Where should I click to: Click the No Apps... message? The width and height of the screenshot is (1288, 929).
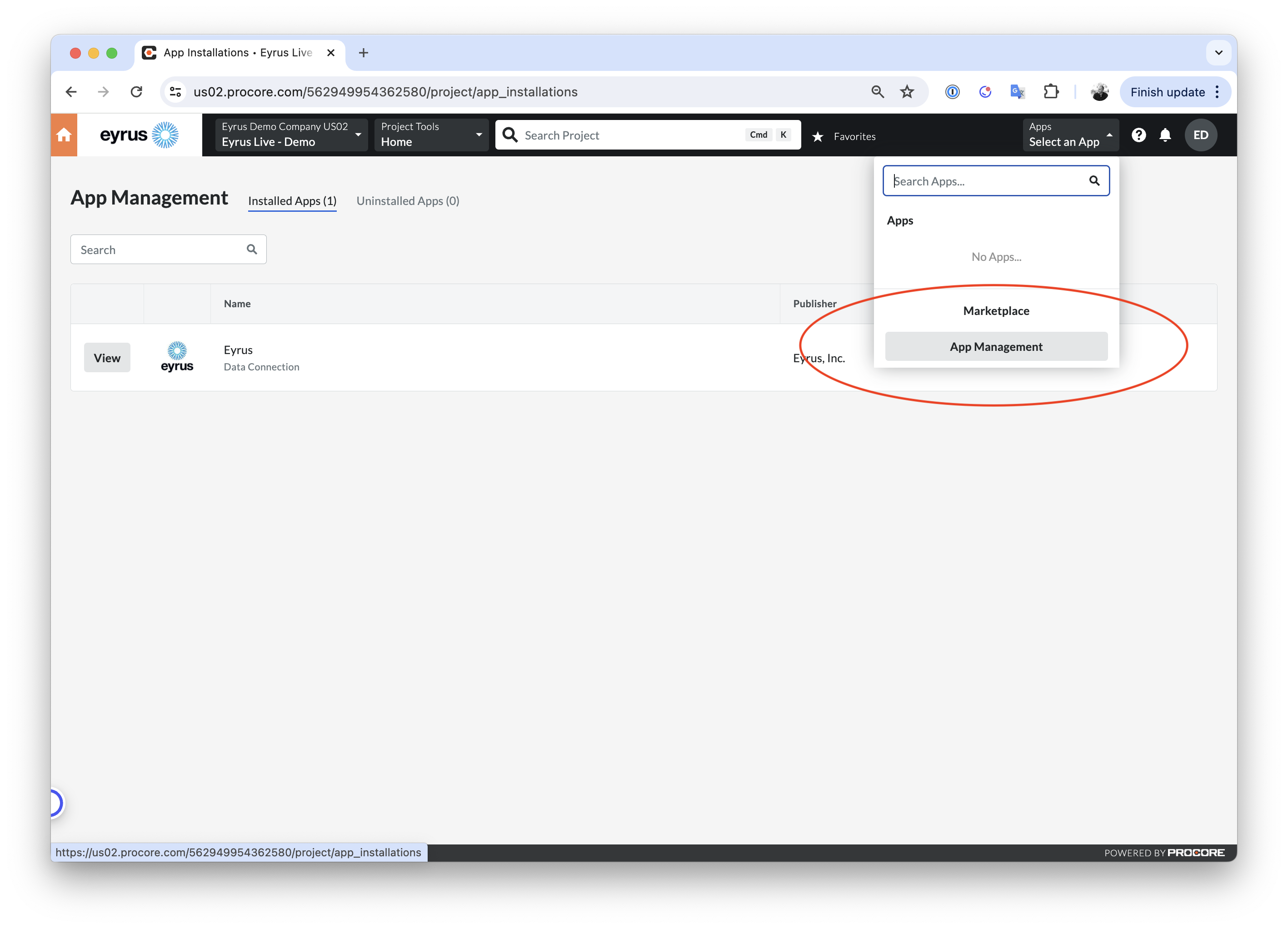tap(996, 257)
